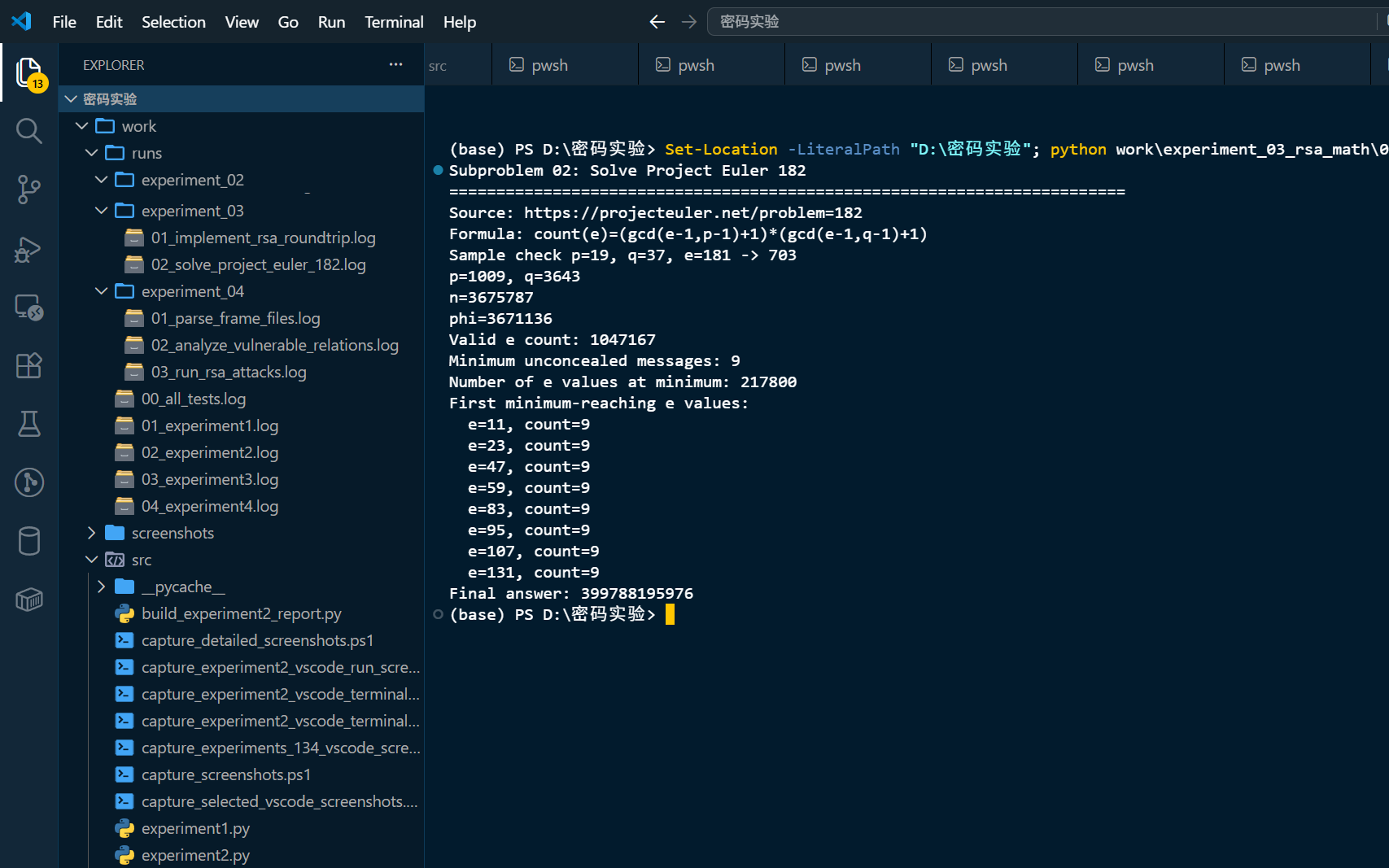This screenshot has height=868, width=1389.
Task: Go forward with the right arrow
Action: (x=689, y=22)
